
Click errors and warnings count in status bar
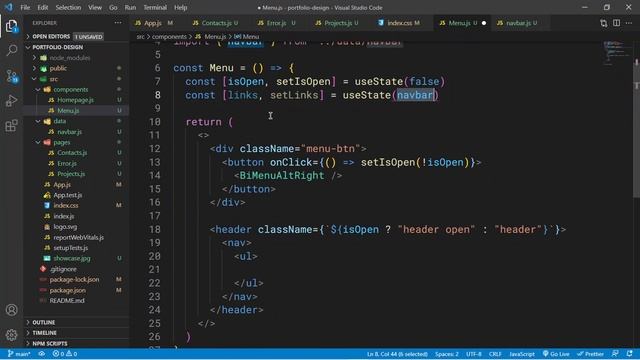[65, 354]
